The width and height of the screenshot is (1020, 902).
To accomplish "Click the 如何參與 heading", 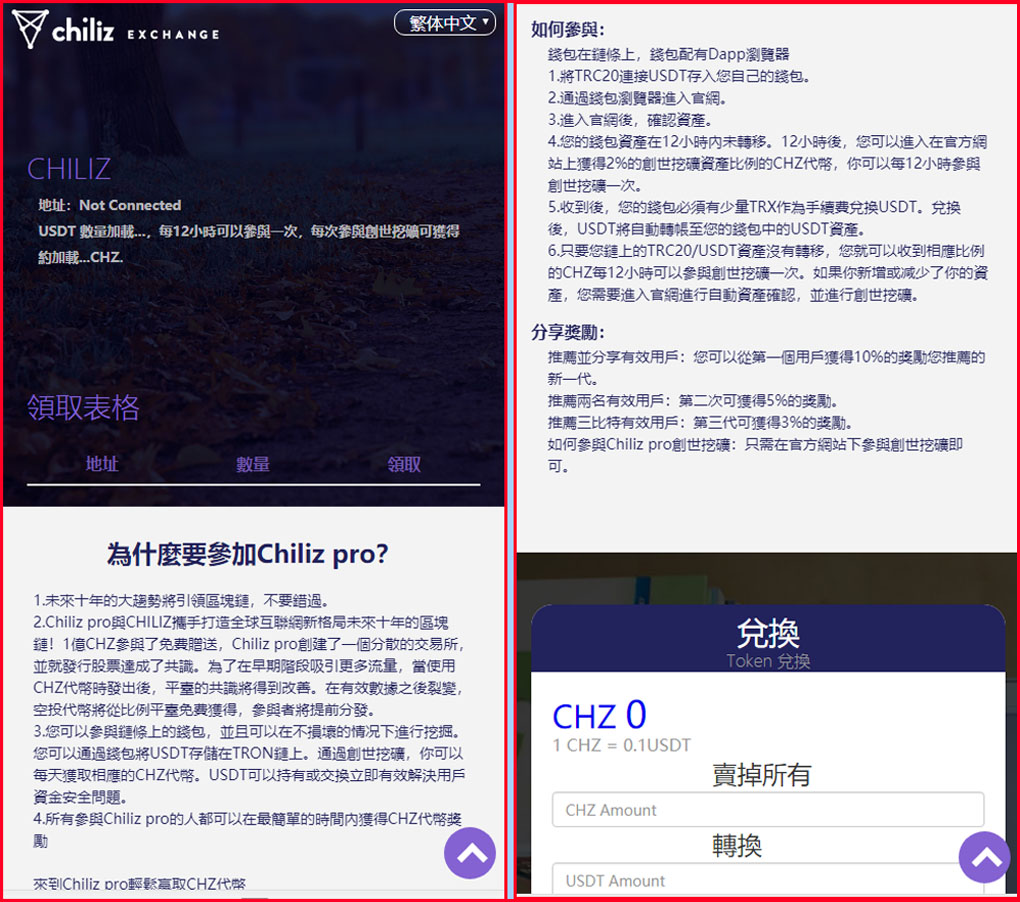I will (x=567, y=29).
